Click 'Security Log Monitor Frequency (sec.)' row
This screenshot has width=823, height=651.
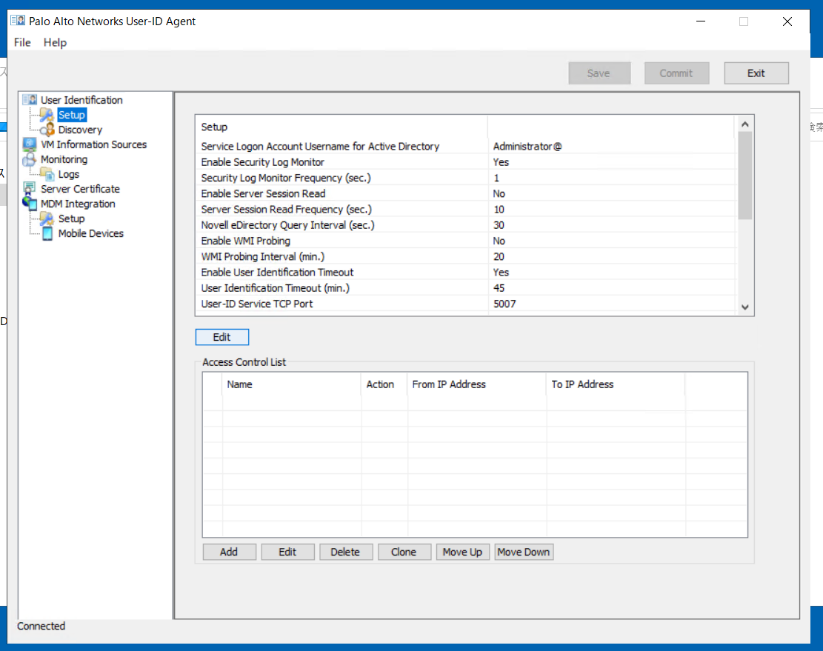point(467,178)
